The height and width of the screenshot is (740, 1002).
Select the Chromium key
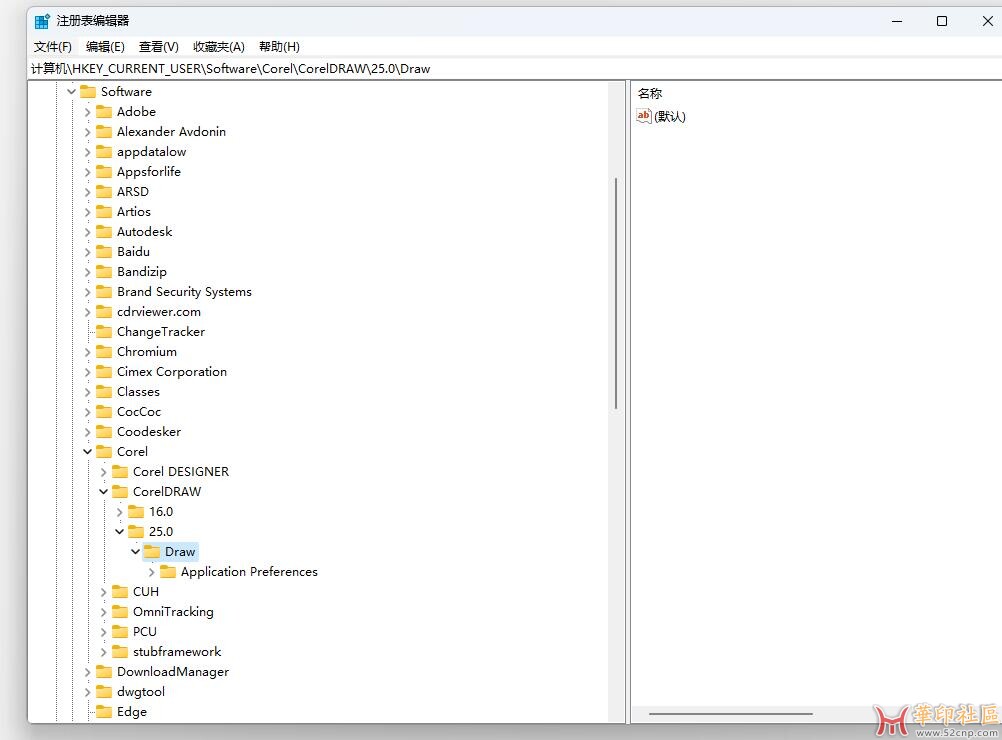[x=146, y=351]
